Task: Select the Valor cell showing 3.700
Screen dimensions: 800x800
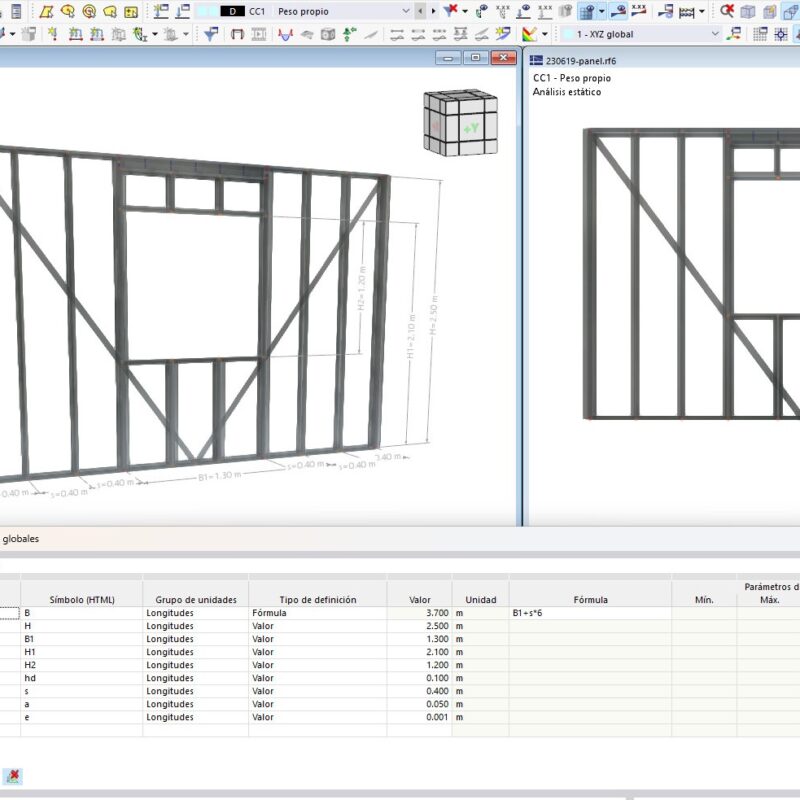Action: pos(419,613)
